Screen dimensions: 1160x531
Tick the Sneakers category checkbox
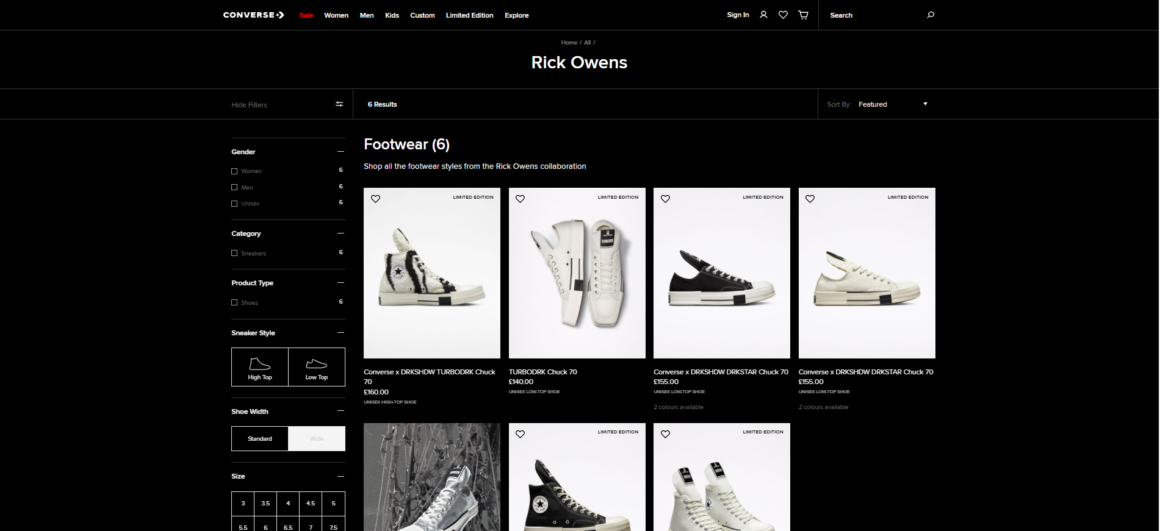tap(234, 253)
